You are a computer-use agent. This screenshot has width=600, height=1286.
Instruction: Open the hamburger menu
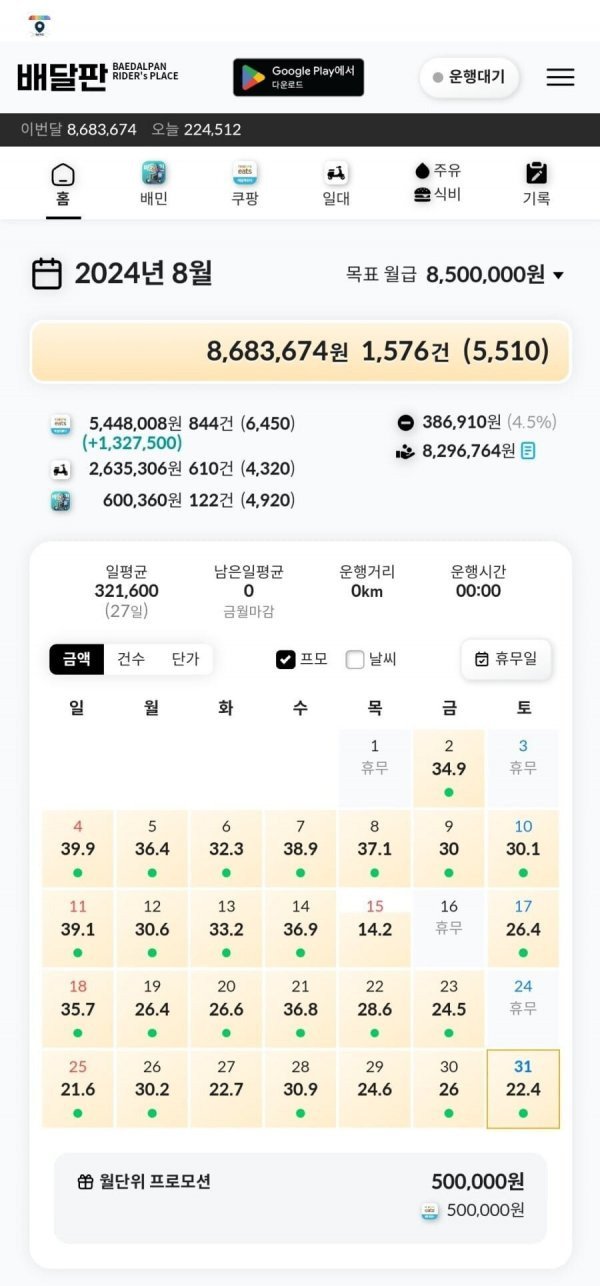(560, 77)
